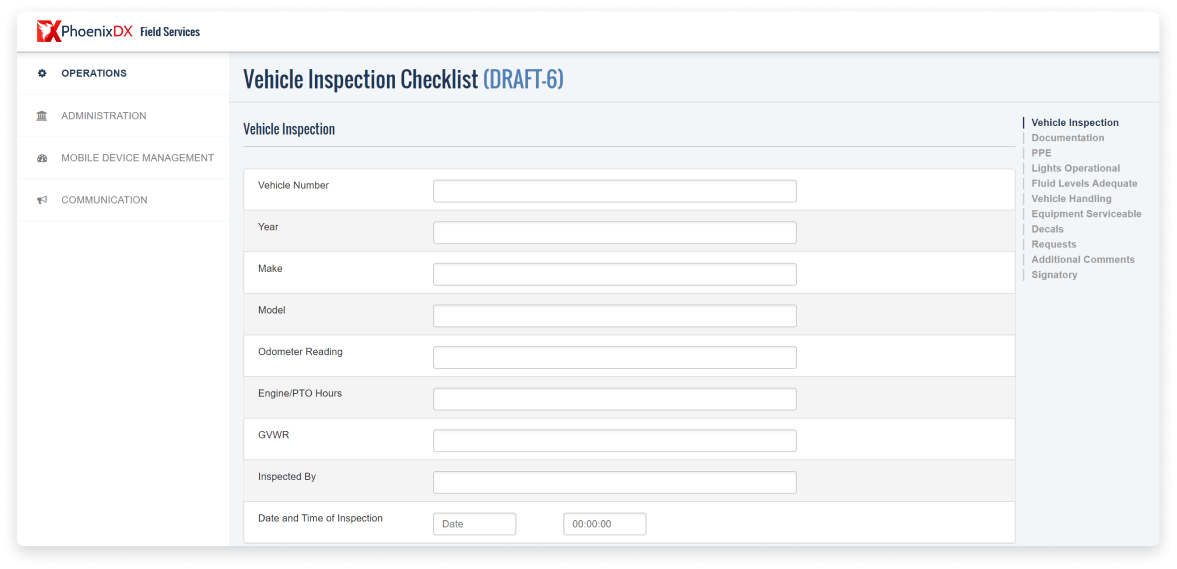Click the Inspected By text field
This screenshot has width=1177, height=569.
(614, 483)
